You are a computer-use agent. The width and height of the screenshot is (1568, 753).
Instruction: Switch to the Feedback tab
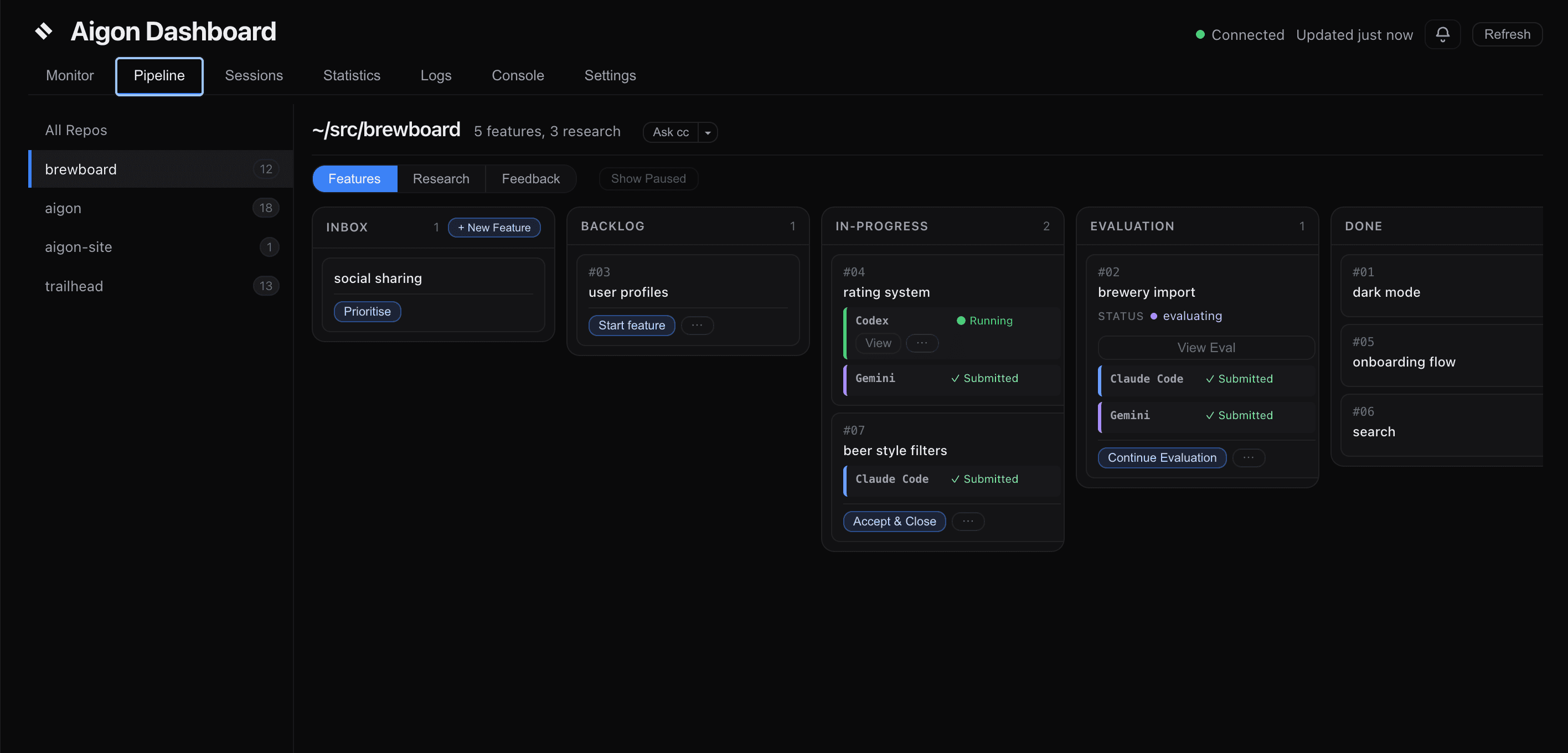pos(530,178)
